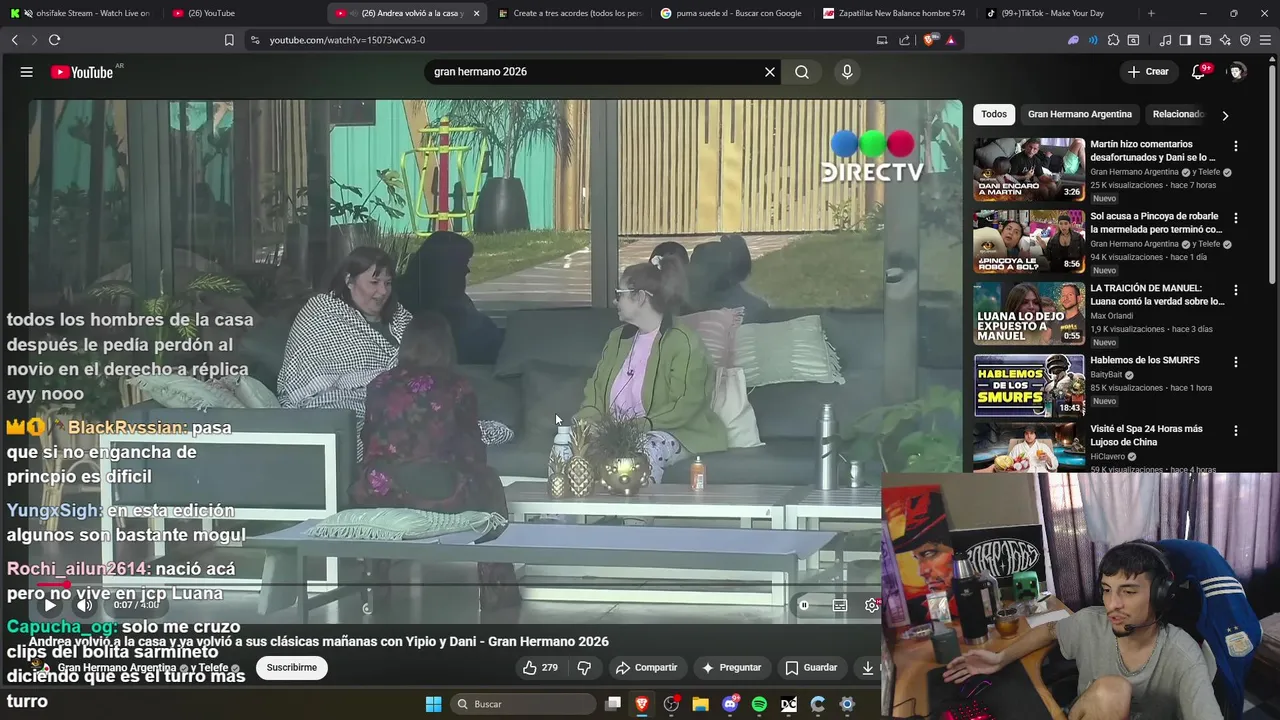Open options for La traición de Manuel video
The height and width of the screenshot is (720, 1280).
click(x=1236, y=290)
